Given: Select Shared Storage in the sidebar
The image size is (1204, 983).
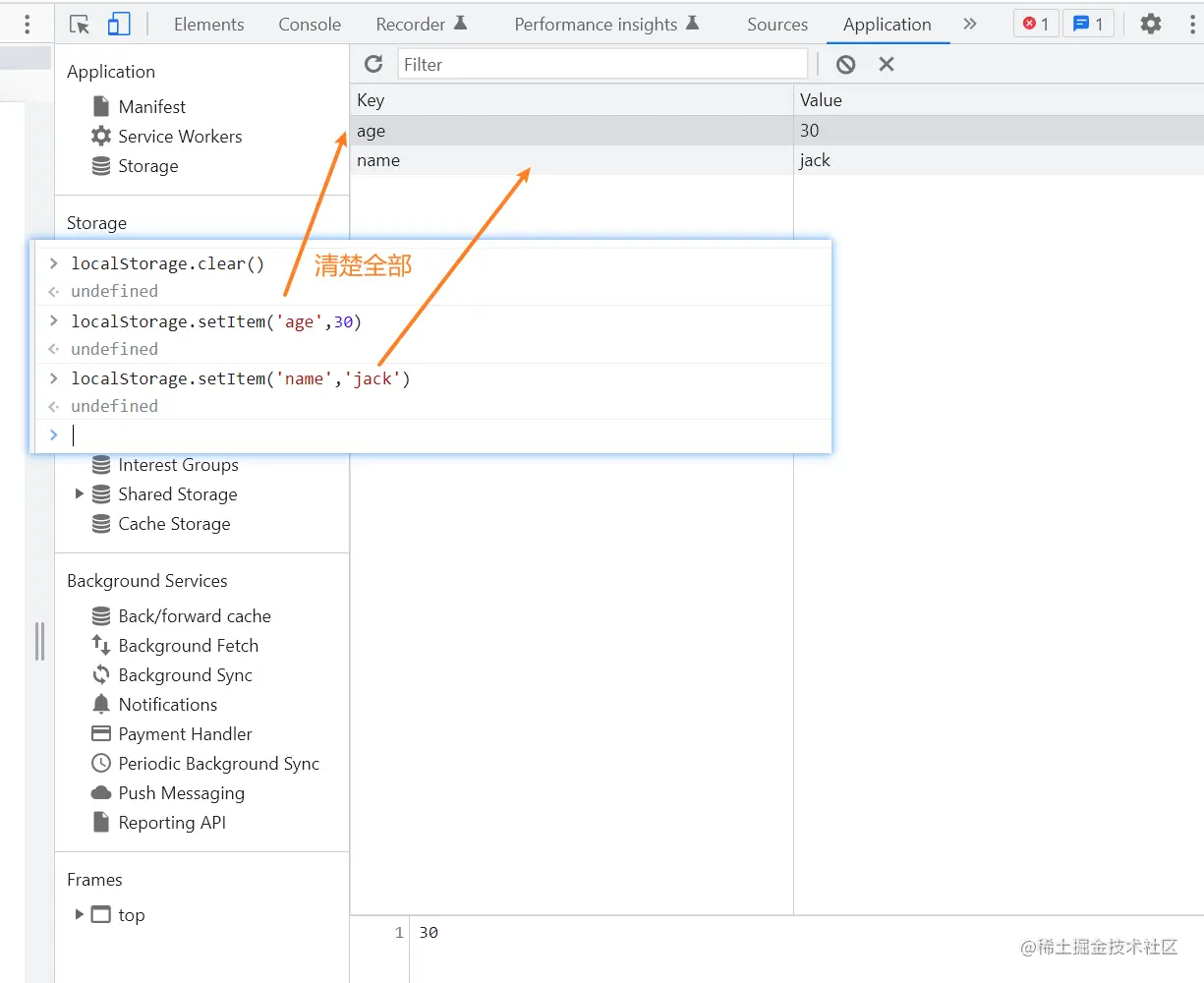Looking at the screenshot, I should tap(178, 494).
